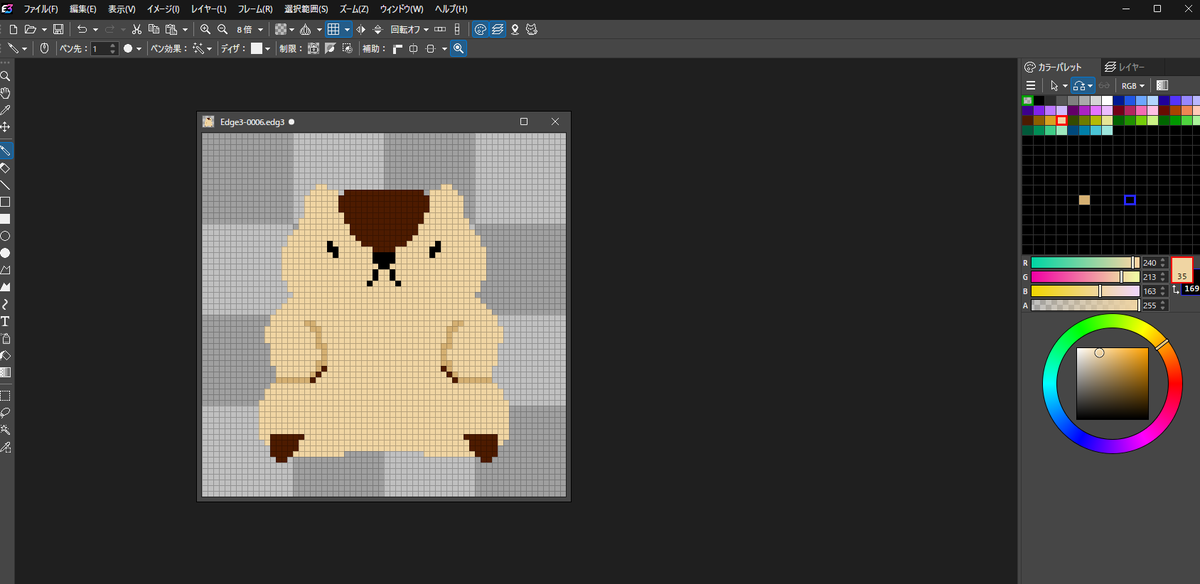1200x584 pixels.
Task: Choose the eyedropper tool in left toolbar
Action: 5,109
